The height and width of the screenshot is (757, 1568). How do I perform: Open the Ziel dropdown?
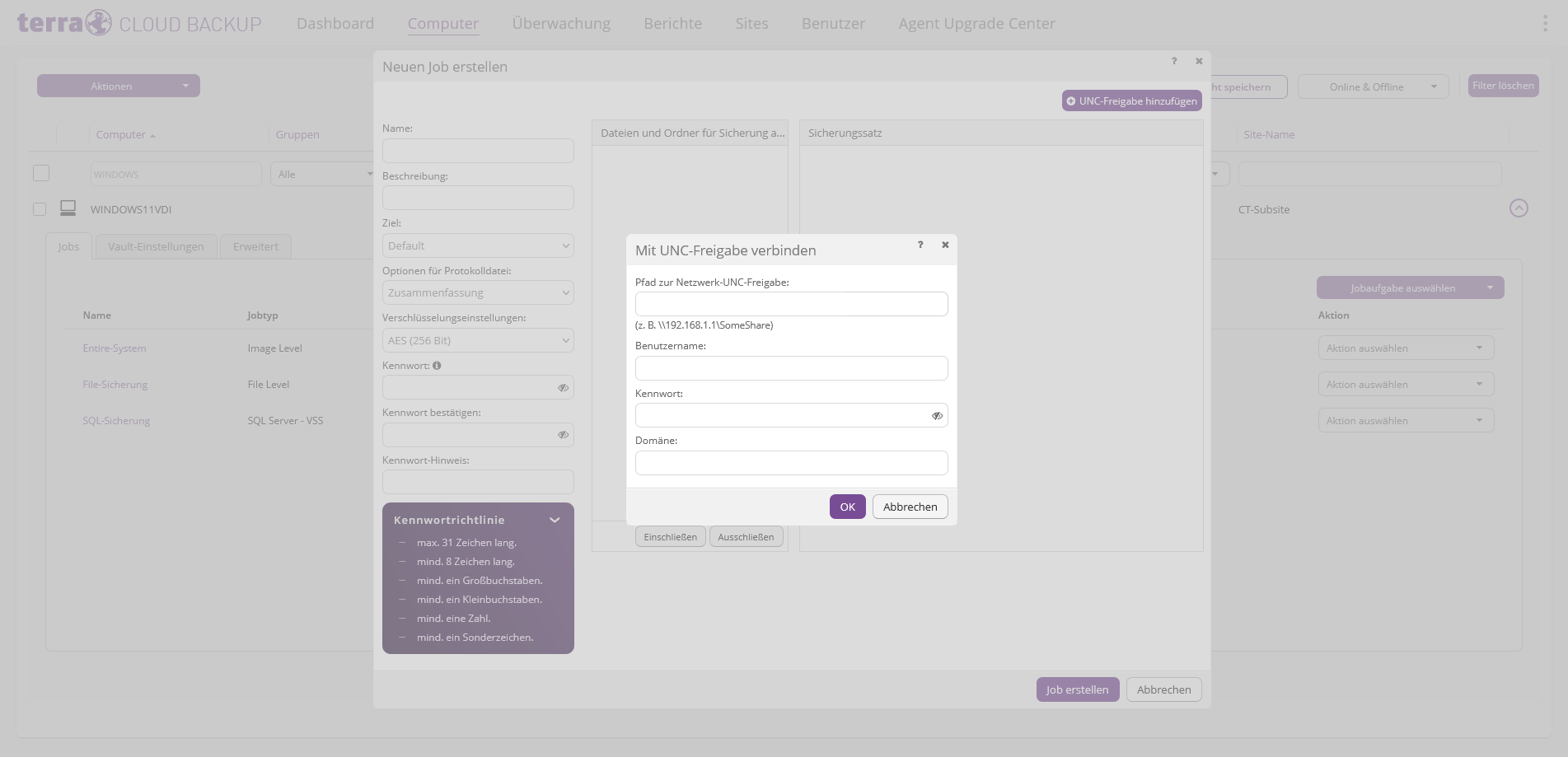[x=478, y=245]
